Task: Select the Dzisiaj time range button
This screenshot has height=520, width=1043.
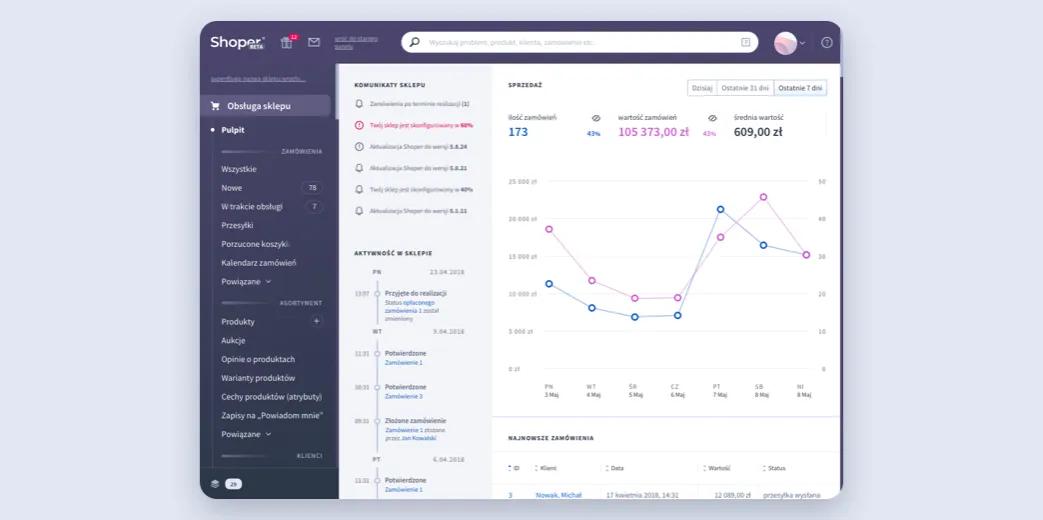Action: point(702,88)
